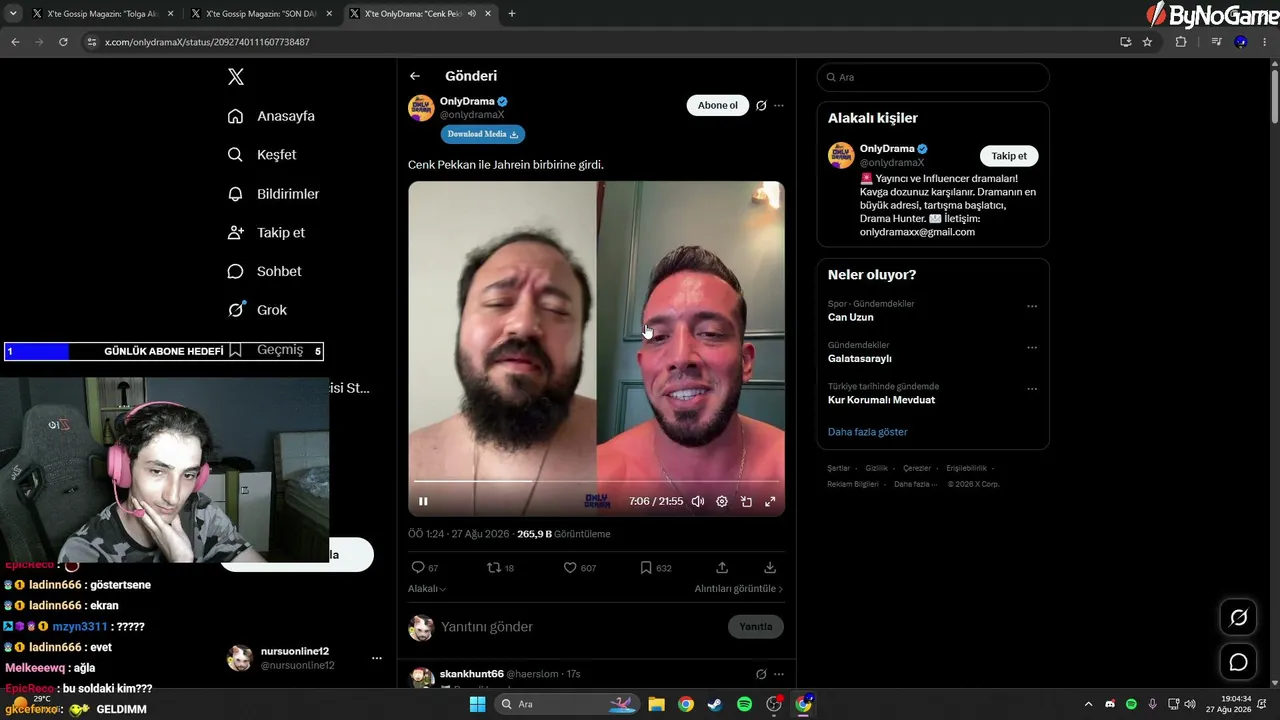Open File Explorer from the taskbar

[656, 704]
